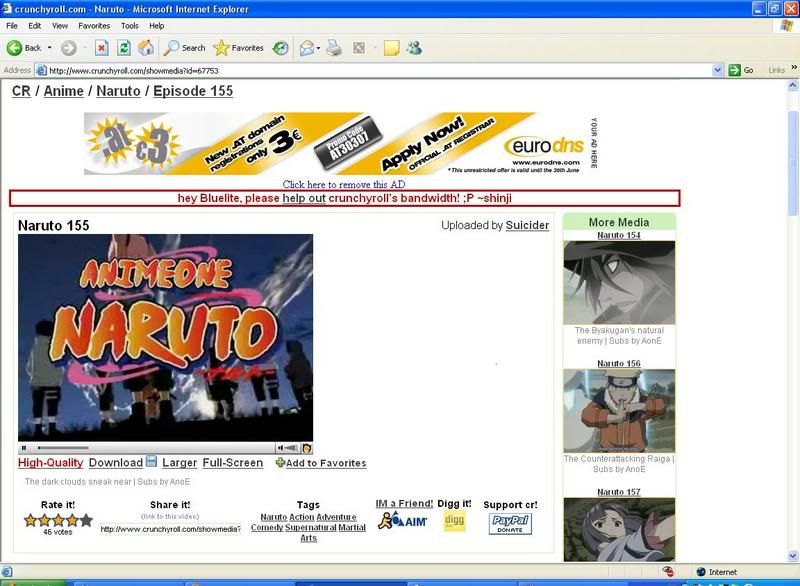Click the Full-Screen link below the video
The width and height of the screenshot is (800, 586).
[x=233, y=463]
